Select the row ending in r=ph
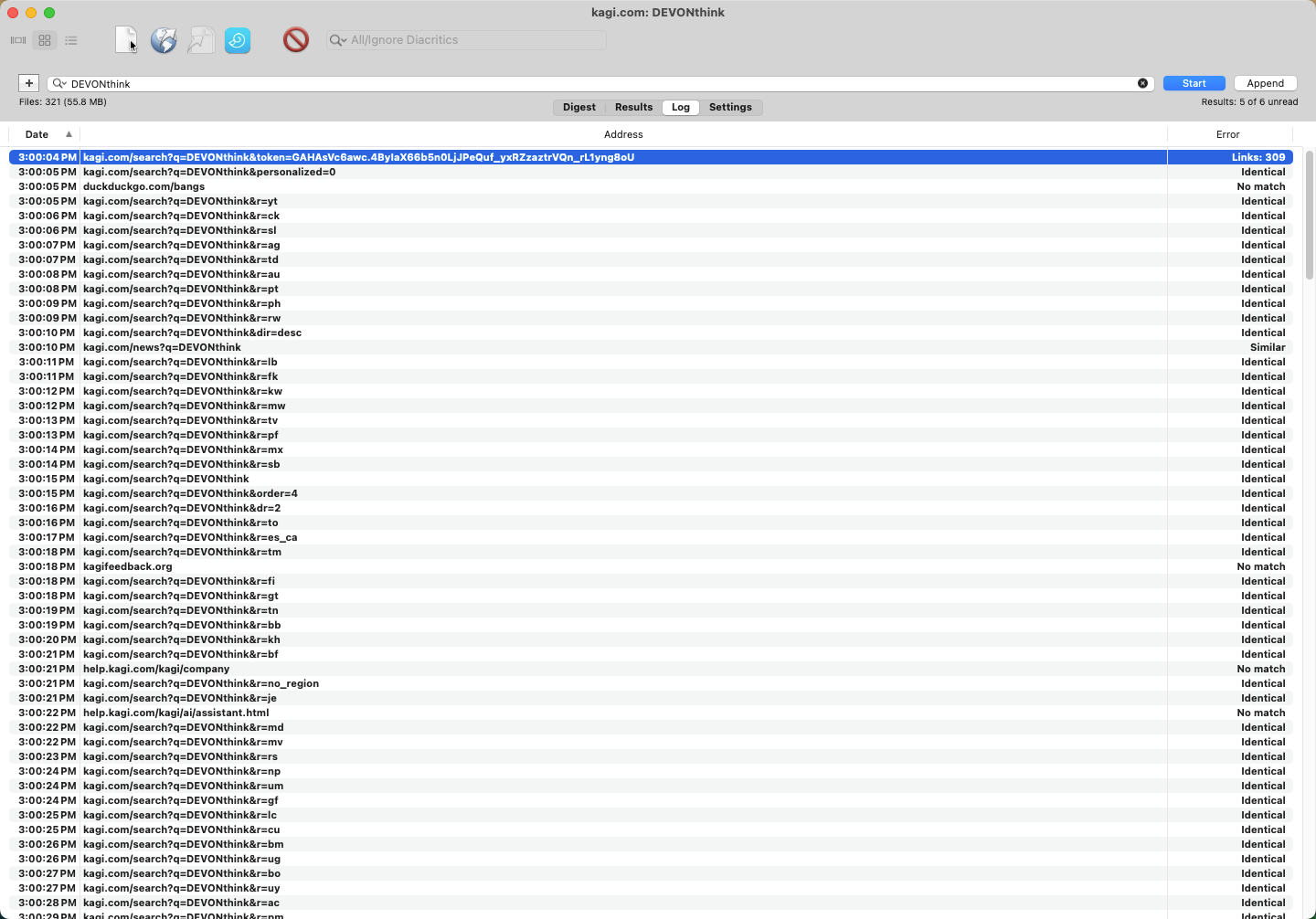1316x919 pixels. pos(651,303)
